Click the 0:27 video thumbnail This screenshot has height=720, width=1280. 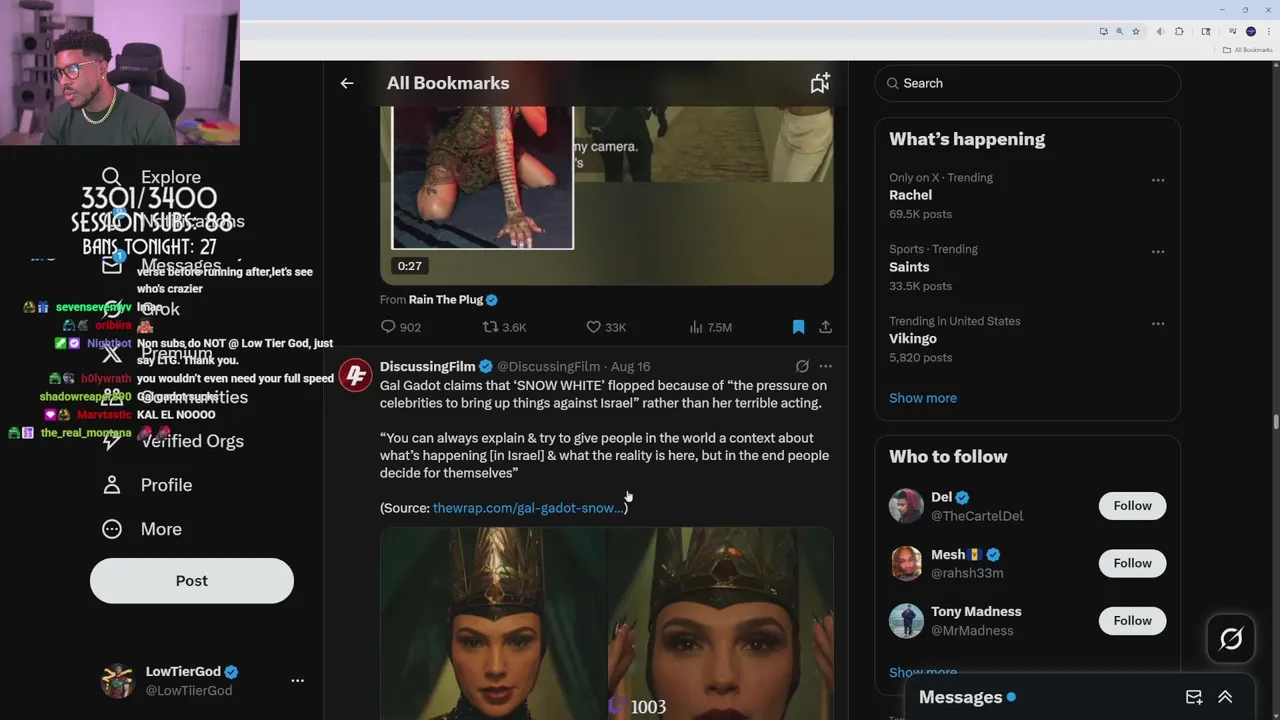(x=606, y=196)
